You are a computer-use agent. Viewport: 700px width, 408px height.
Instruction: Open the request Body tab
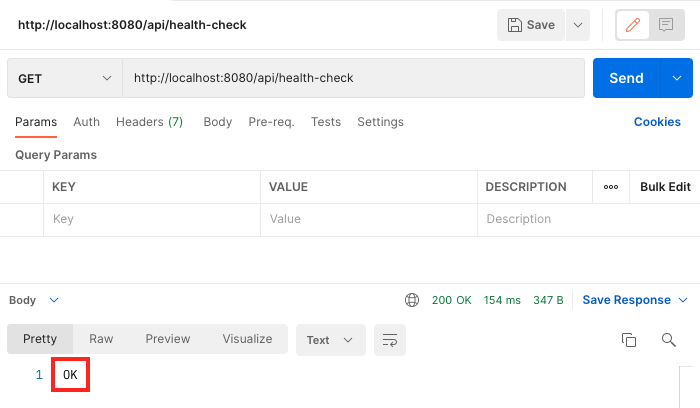[x=218, y=122]
